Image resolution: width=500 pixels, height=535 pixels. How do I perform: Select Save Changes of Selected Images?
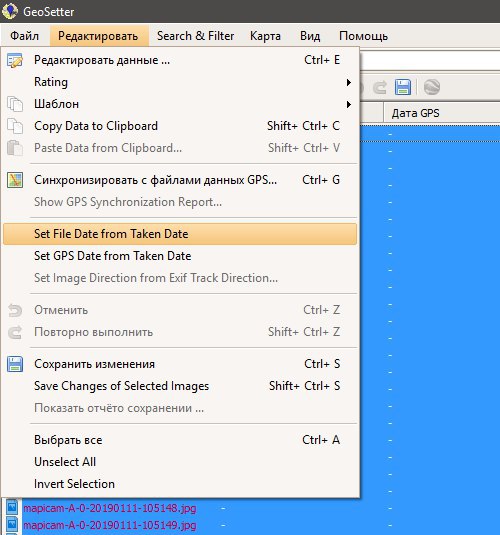pyautogui.click(x=180, y=386)
